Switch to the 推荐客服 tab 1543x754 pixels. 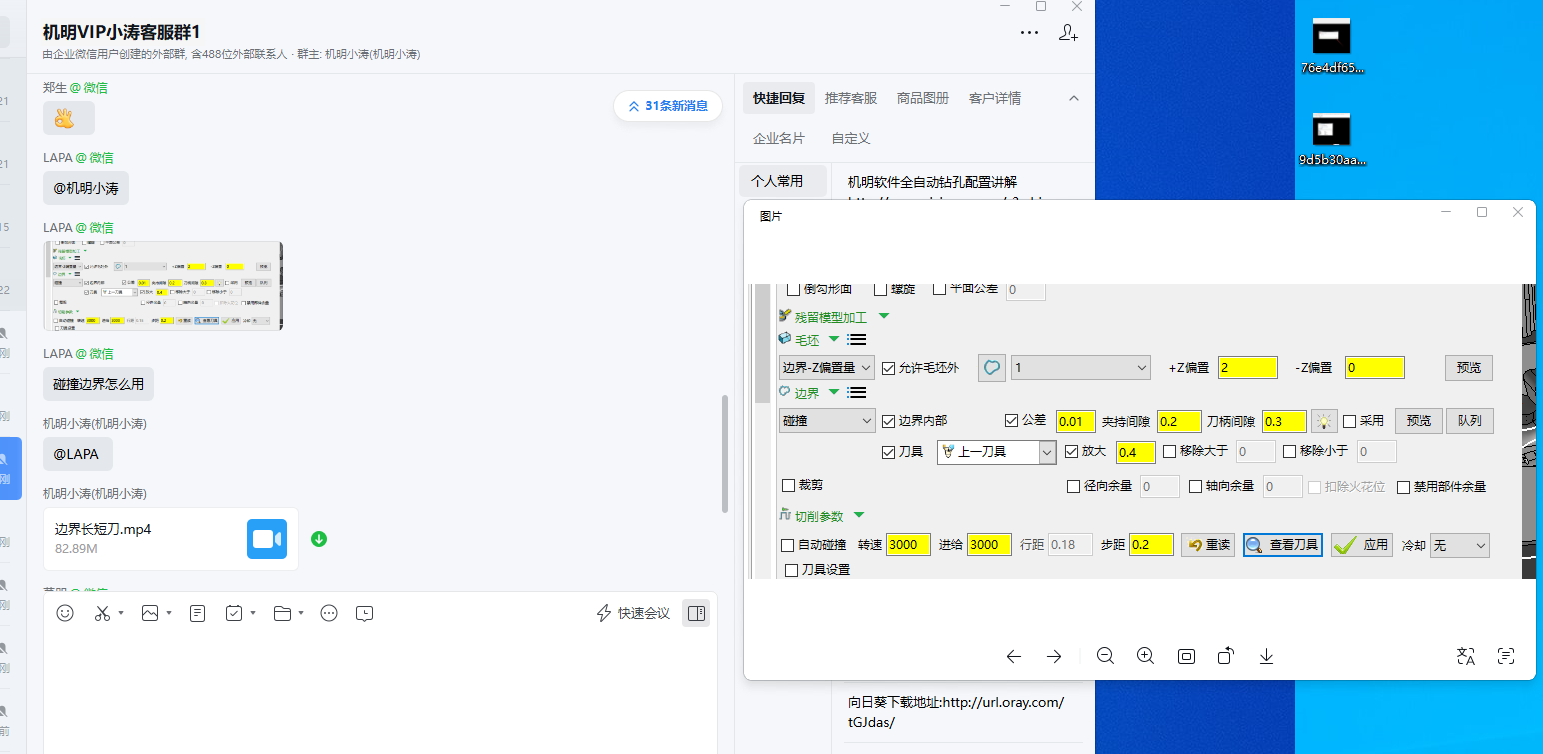pos(851,98)
